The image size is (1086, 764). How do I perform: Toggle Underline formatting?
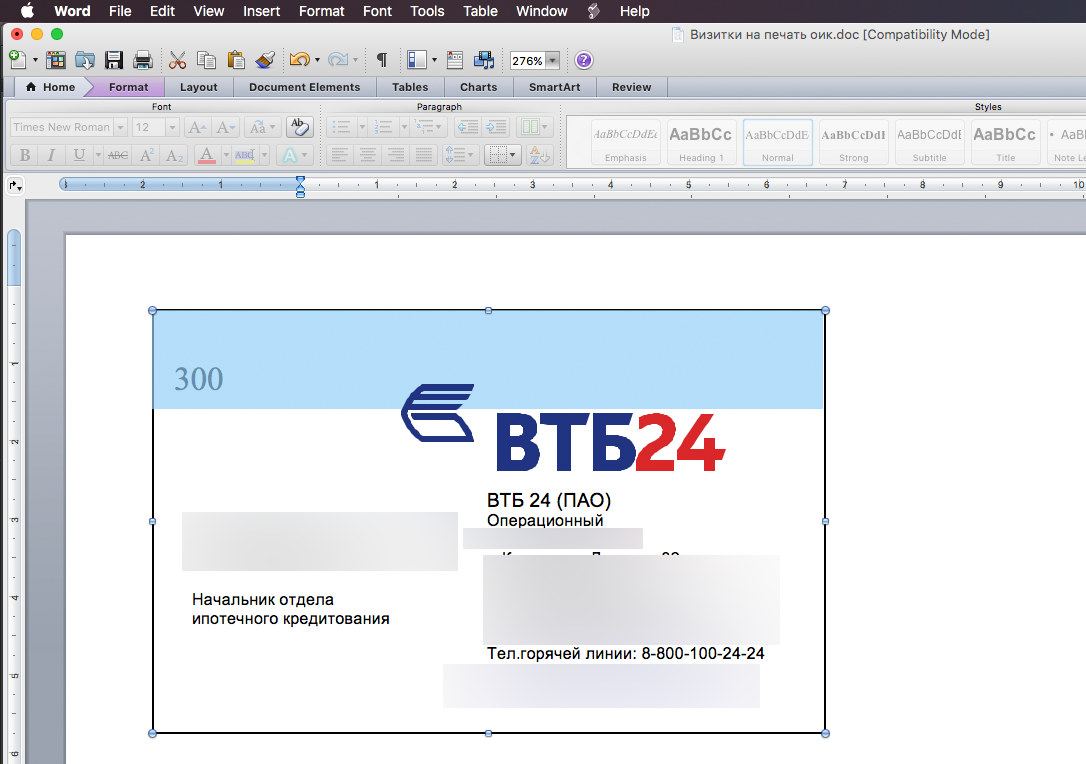coord(80,154)
